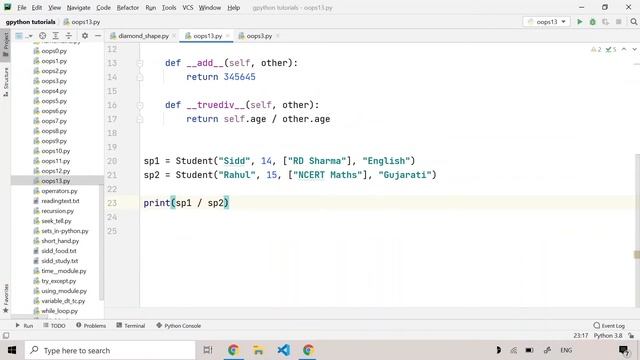Viewport: 640px width, 360px height.
Task: Open the Run tool window
Action: click(x=24, y=326)
